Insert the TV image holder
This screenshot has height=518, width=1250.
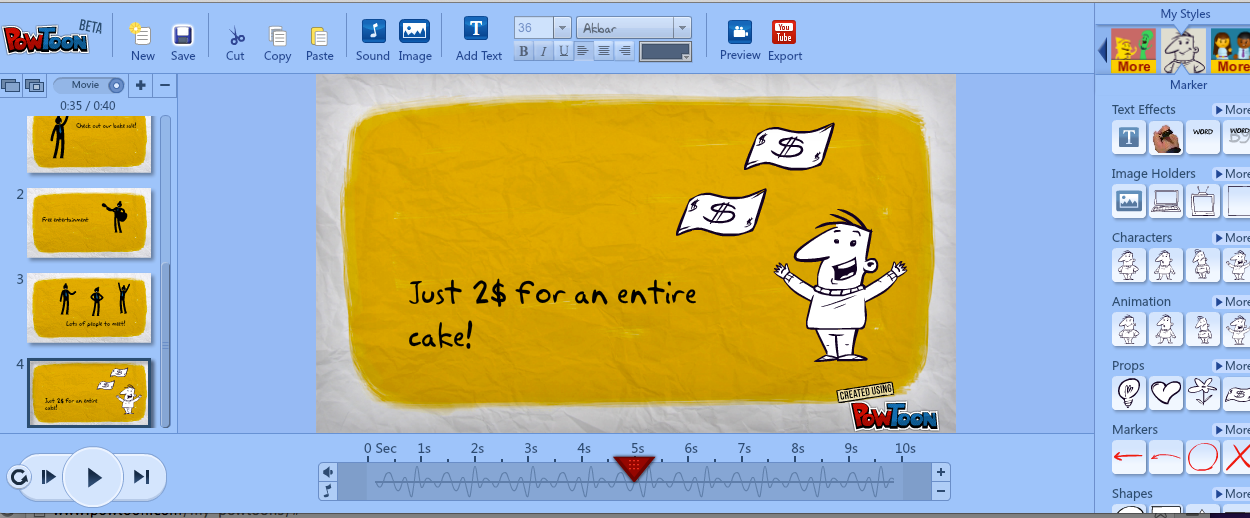coord(1203,201)
